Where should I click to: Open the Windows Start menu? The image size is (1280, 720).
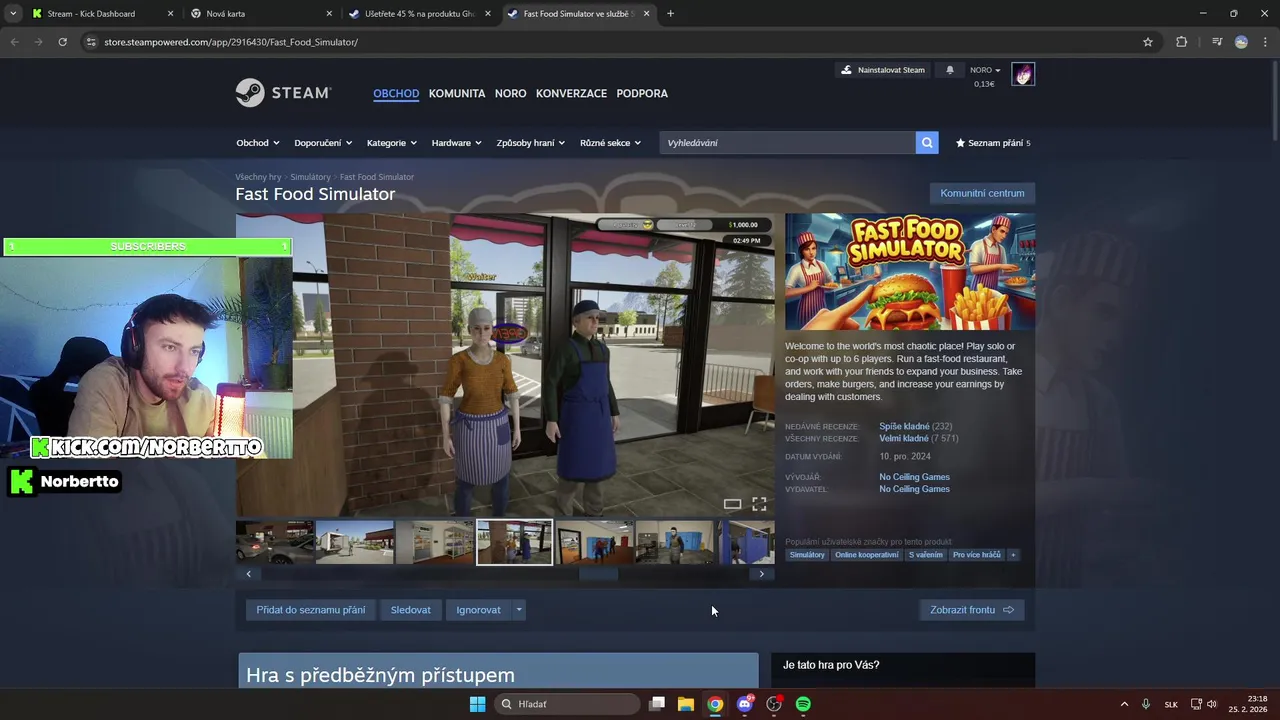(477, 704)
